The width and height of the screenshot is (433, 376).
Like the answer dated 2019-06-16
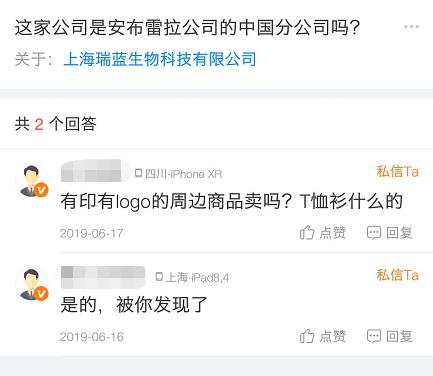click(x=323, y=336)
